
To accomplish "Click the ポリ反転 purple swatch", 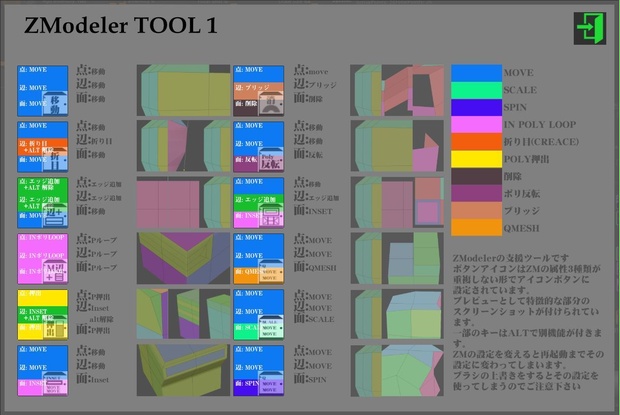I will 476,194.
